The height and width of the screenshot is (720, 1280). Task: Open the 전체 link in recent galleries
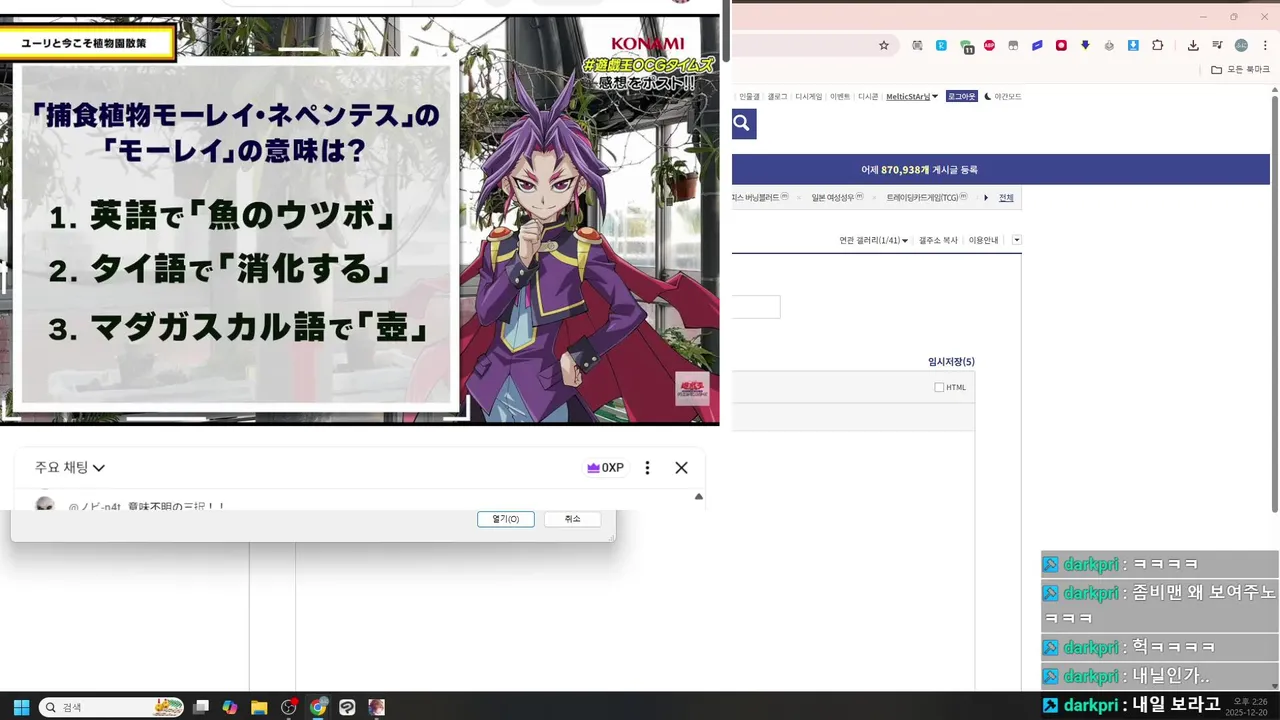(x=1006, y=197)
